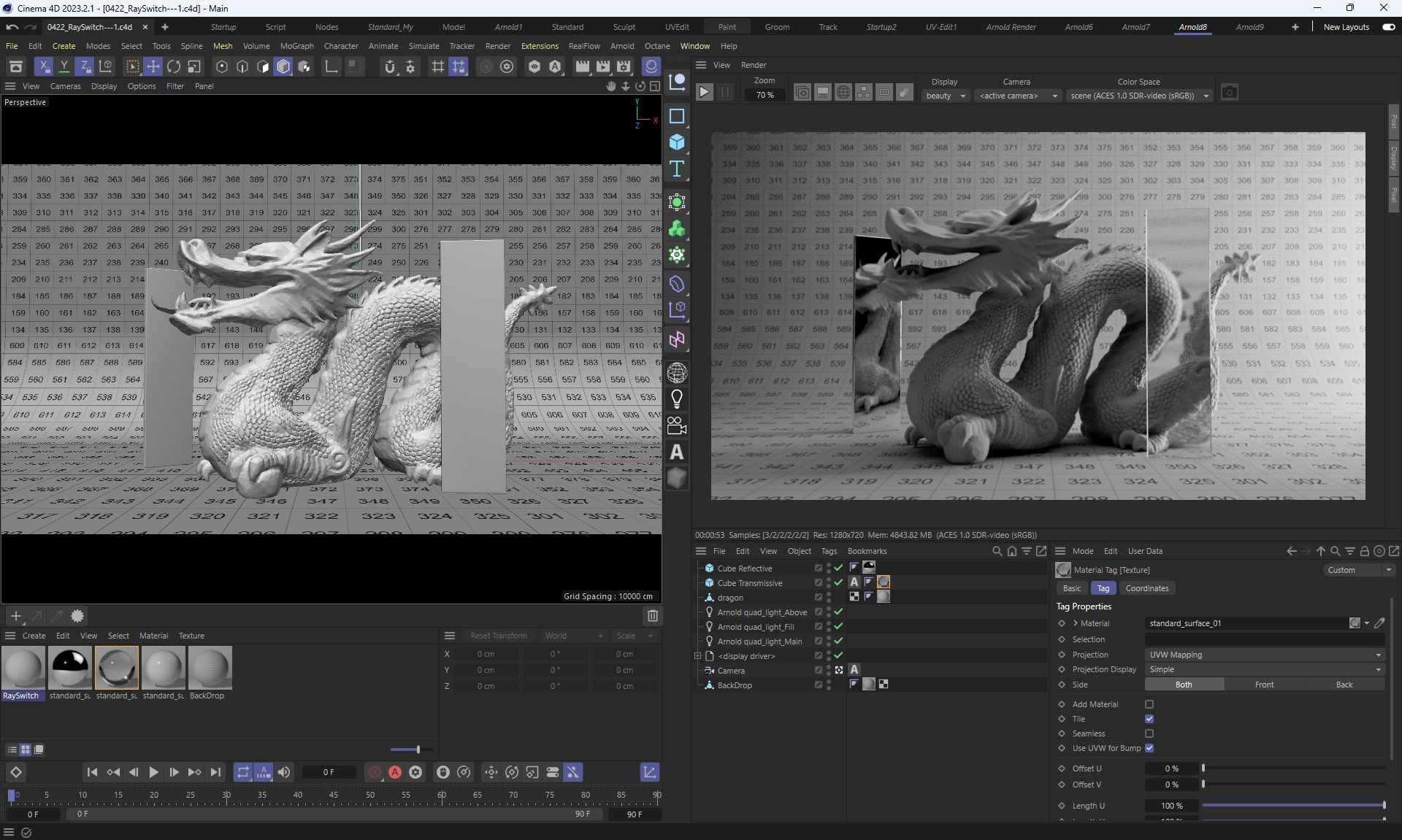Adjust the Length U slider
The height and width of the screenshot is (840, 1402).
[1292, 806]
